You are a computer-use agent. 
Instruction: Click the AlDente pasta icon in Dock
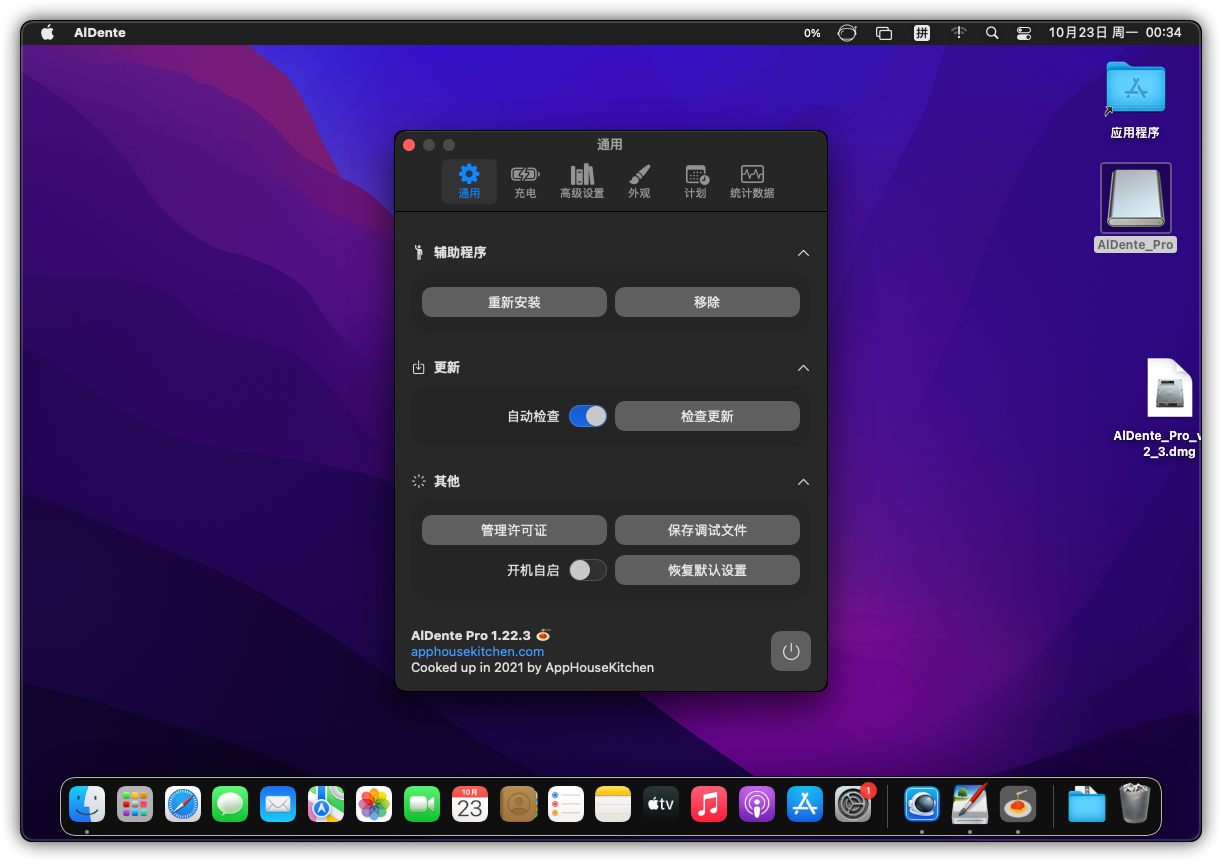pos(1018,803)
